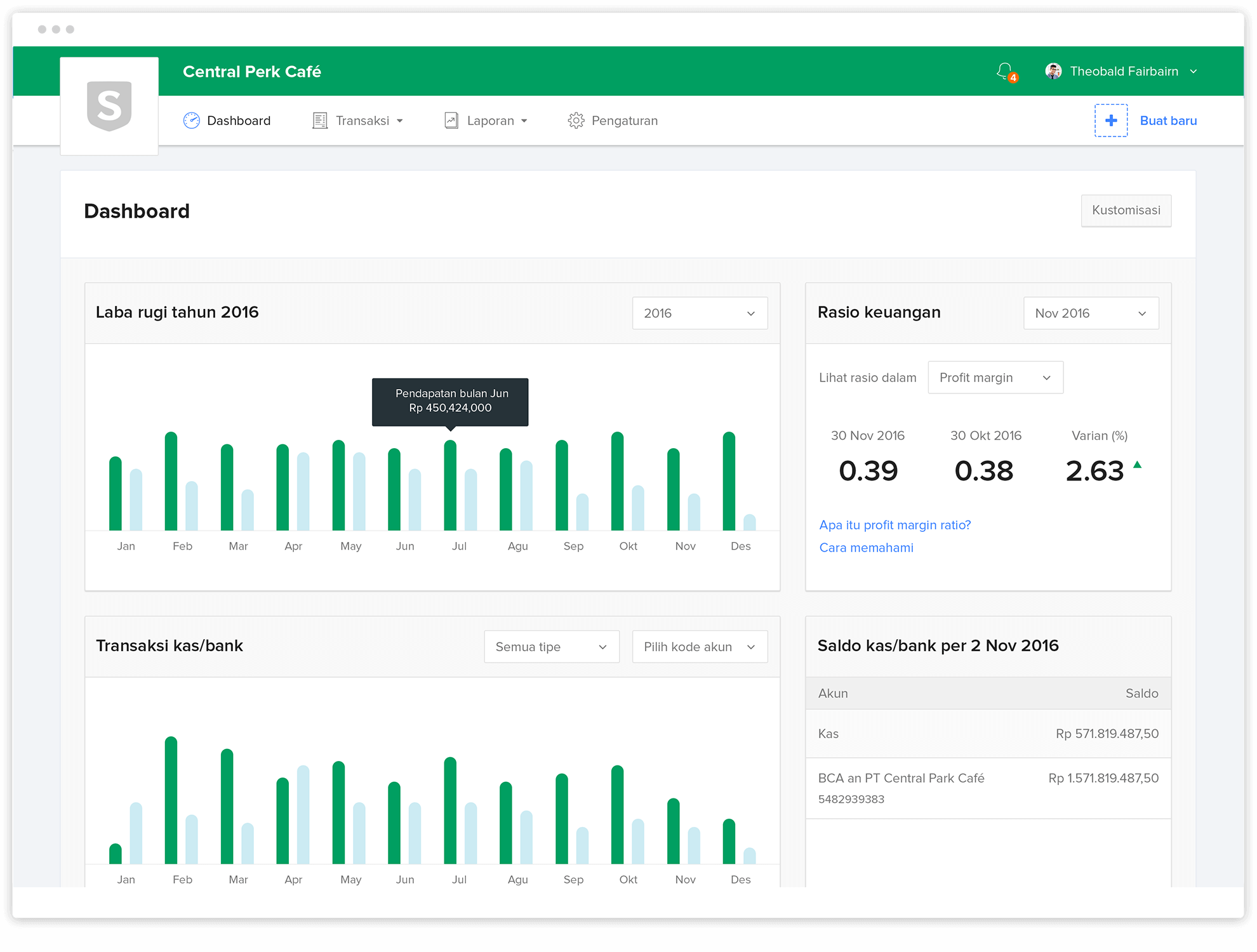Click the Feb green bar in Transaksi kas/bank chart
Image resolution: width=1257 pixels, height=952 pixels.
click(171, 800)
